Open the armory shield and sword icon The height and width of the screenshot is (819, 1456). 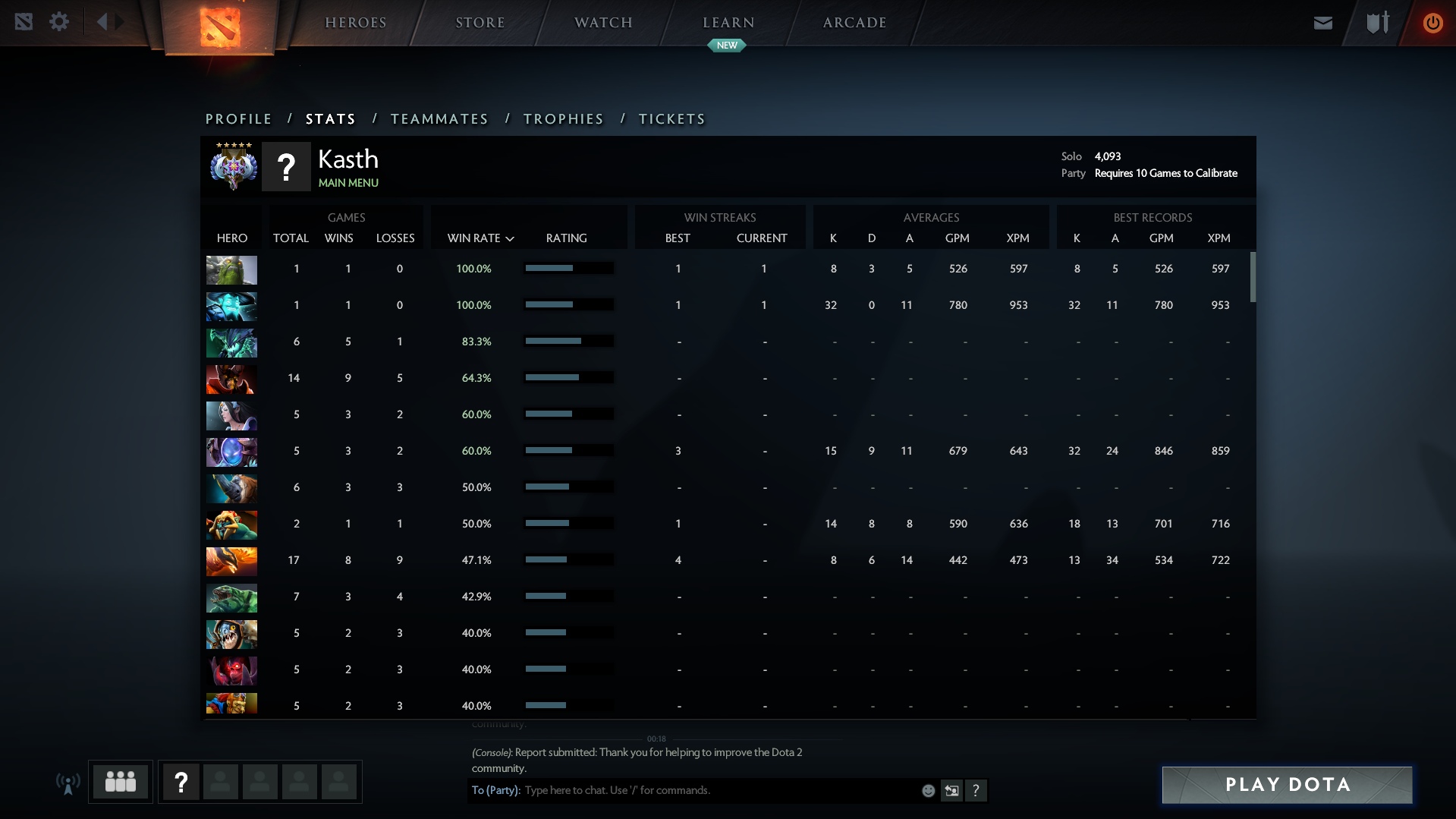pyautogui.click(x=1378, y=22)
